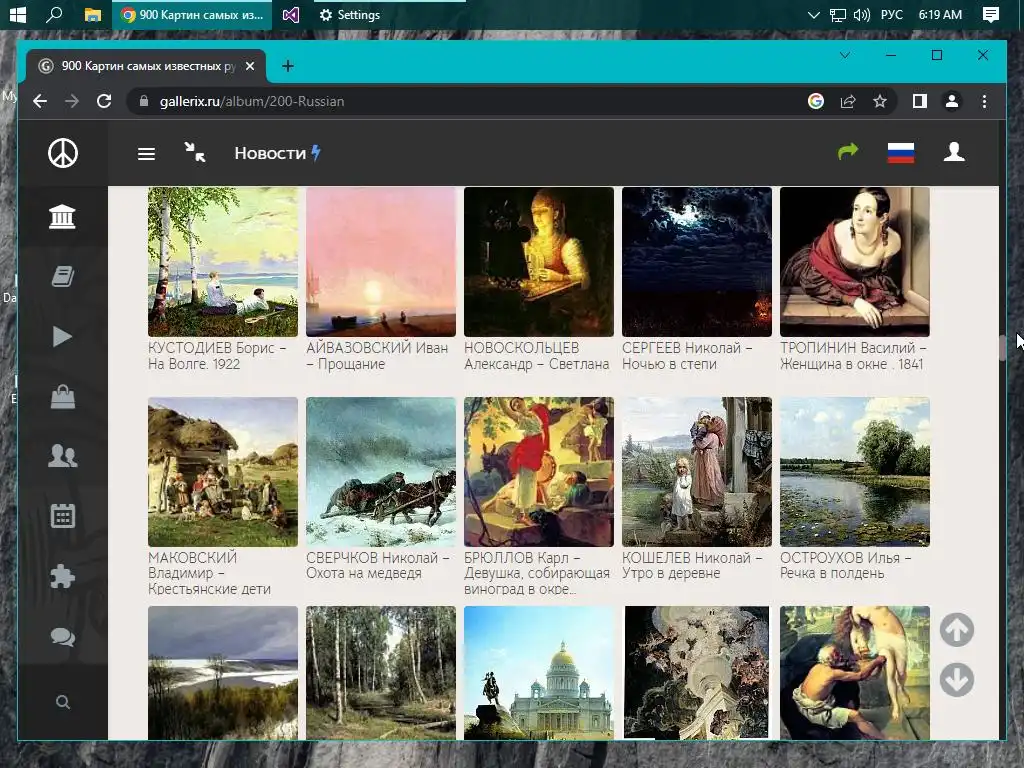Screen dimensions: 1024x768
Task: Click caption АЙВАЗОВСКИЙ Иван – Прощание
Action: pyautogui.click(x=377, y=356)
